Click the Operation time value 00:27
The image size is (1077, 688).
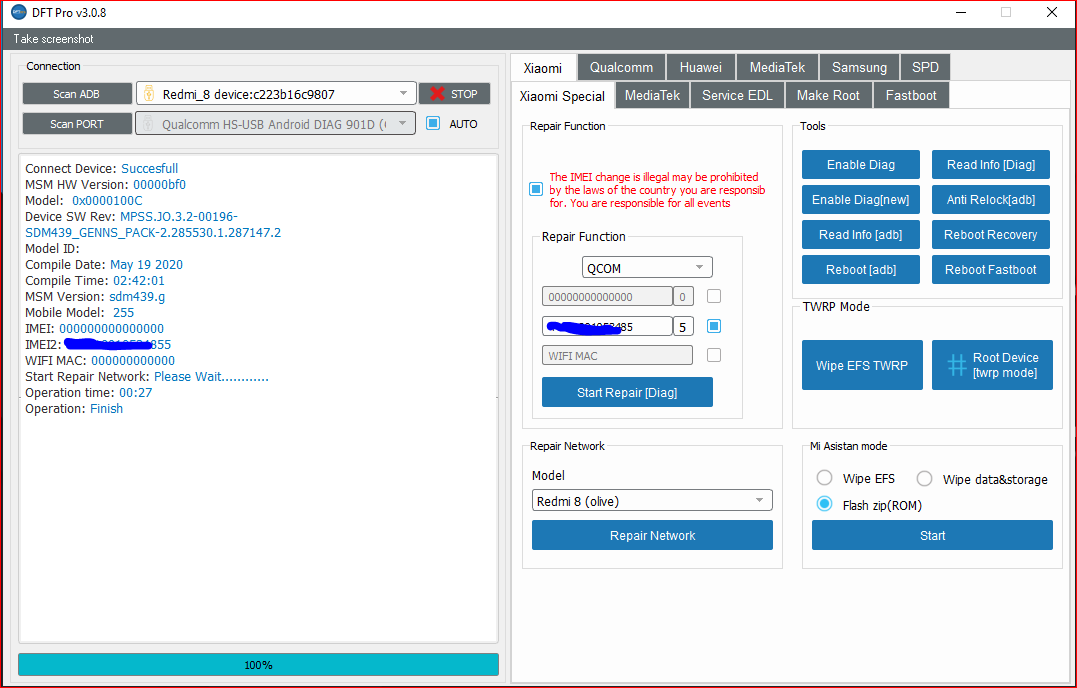[136, 393]
